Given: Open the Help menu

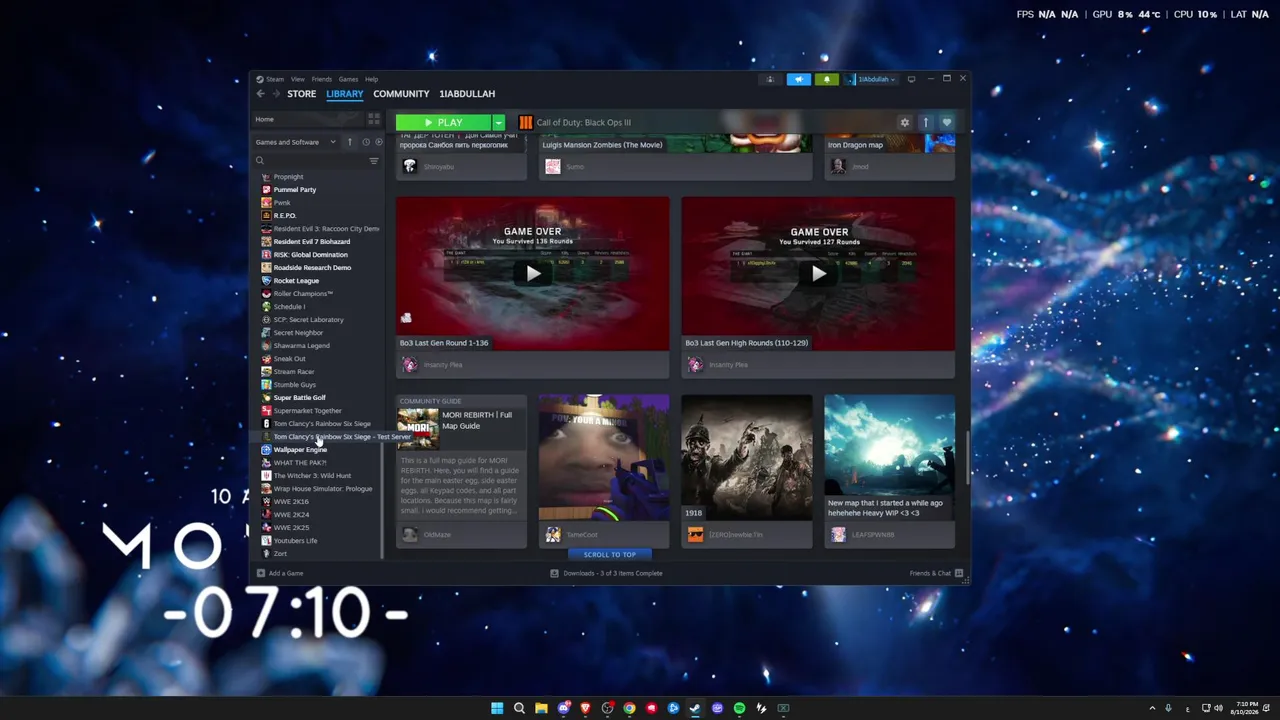Looking at the screenshot, I should (x=372, y=79).
